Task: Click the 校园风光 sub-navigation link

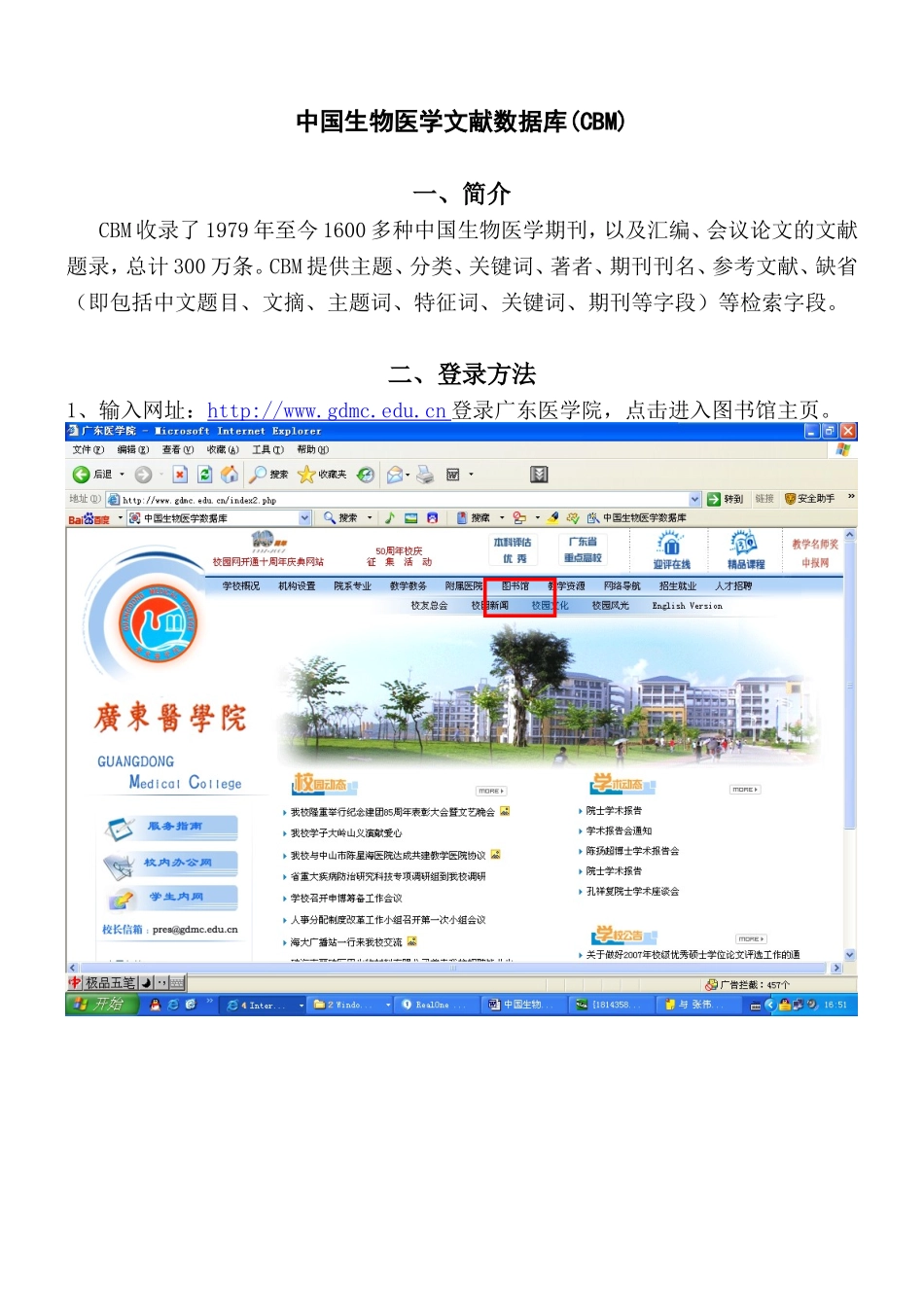Action: click(611, 606)
